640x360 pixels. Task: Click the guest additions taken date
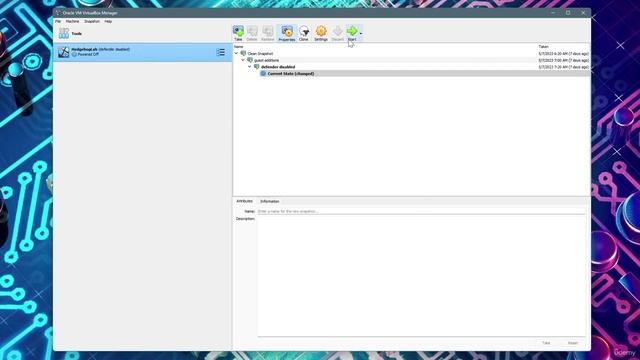[563, 60]
